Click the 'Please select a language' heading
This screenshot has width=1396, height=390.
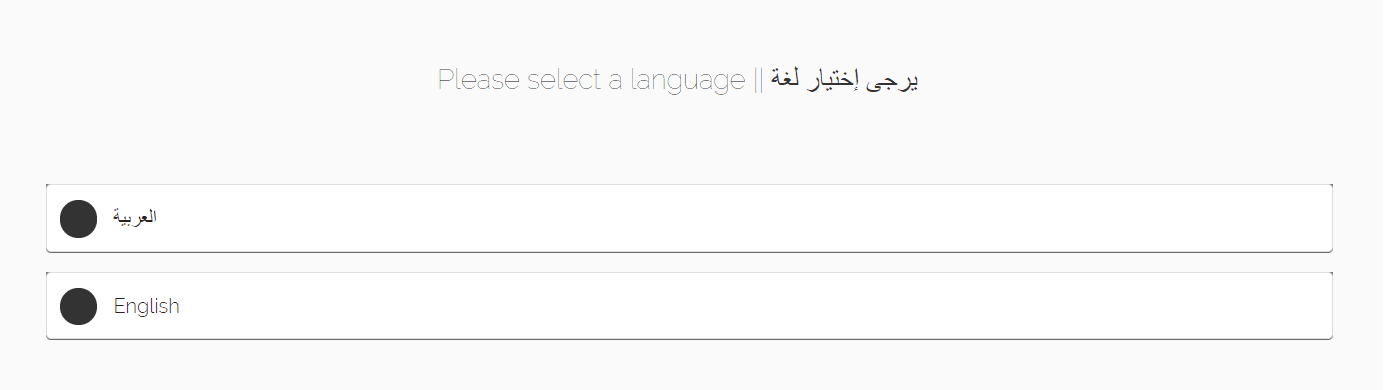tap(591, 80)
